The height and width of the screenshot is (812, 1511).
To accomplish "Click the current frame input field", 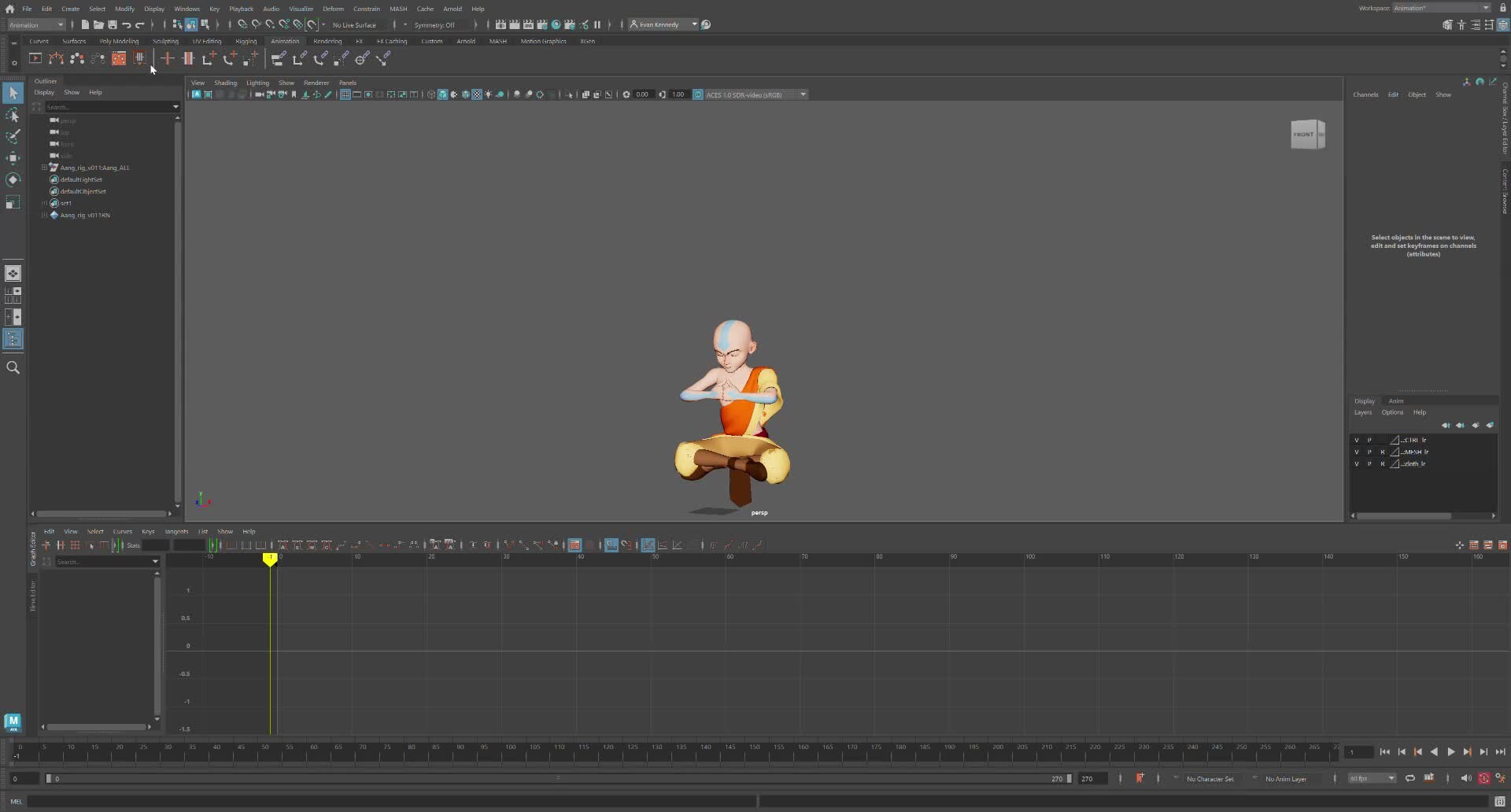I will pyautogui.click(x=1358, y=752).
